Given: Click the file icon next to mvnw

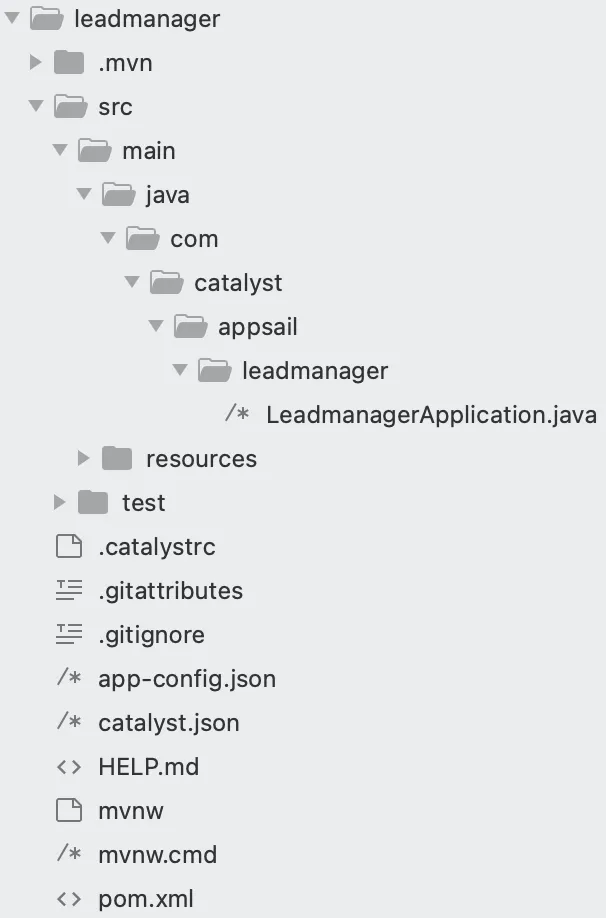Looking at the screenshot, I should click(x=69, y=811).
